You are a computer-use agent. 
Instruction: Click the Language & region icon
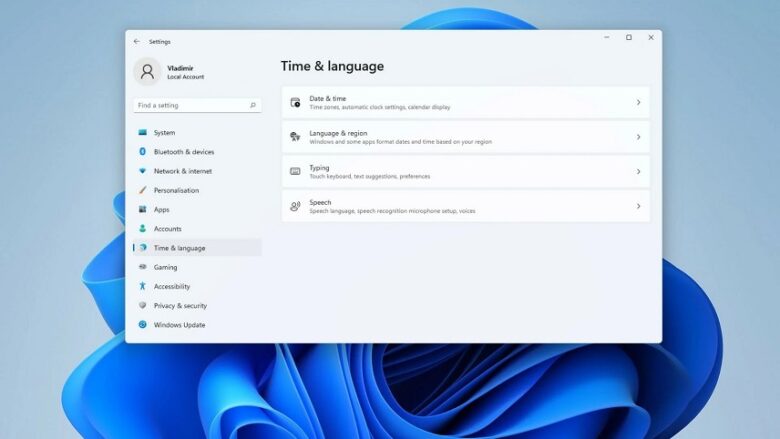pyautogui.click(x=295, y=137)
